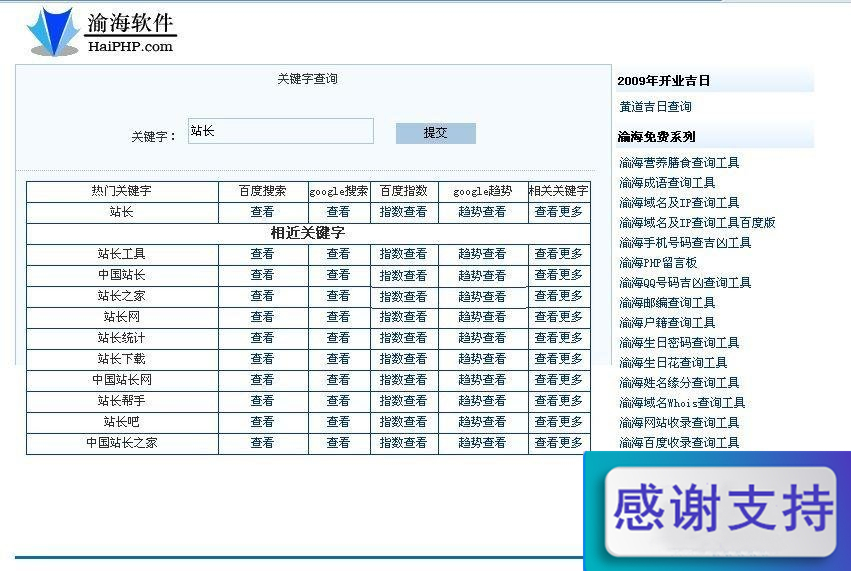
Task: Click 趋势查看 in the 中国站长 row
Action: [x=482, y=275]
